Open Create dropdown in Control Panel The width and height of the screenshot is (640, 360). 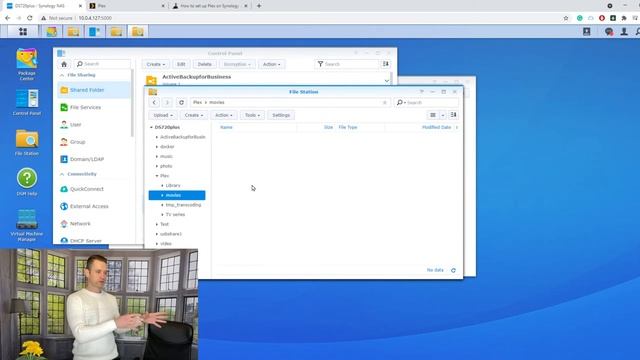point(156,64)
